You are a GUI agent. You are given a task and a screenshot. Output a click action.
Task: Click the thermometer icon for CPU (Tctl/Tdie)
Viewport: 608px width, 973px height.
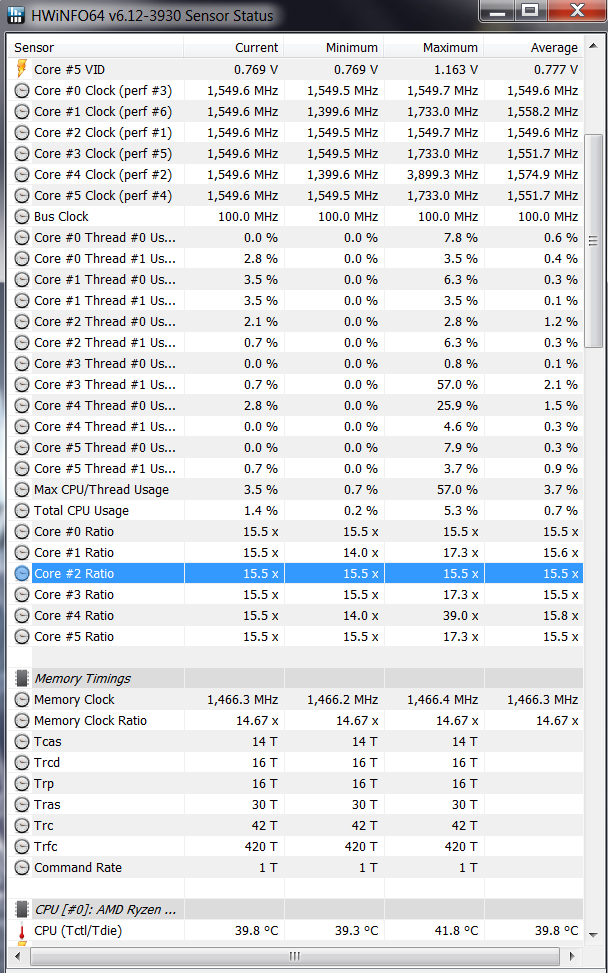tap(22, 931)
